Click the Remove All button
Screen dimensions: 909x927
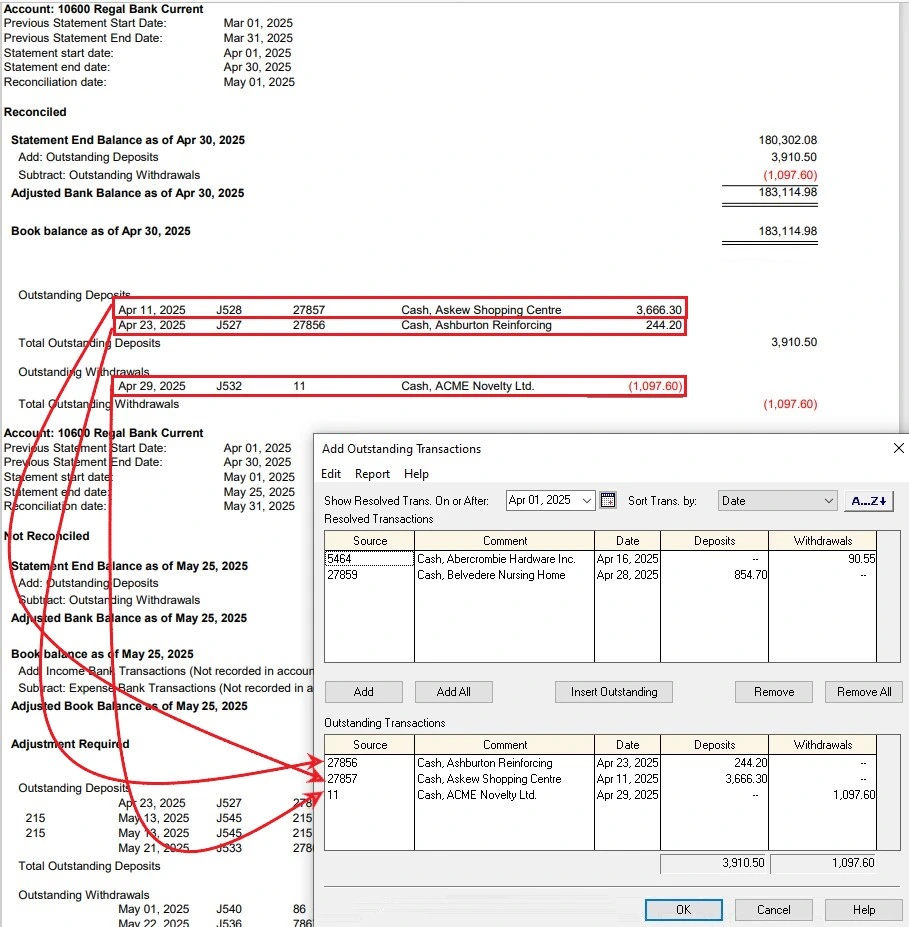click(862, 691)
